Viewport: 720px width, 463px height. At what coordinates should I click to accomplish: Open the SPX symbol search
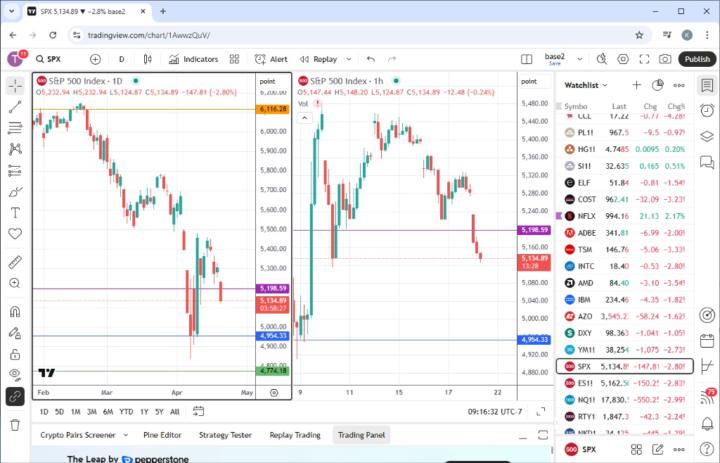pos(49,59)
